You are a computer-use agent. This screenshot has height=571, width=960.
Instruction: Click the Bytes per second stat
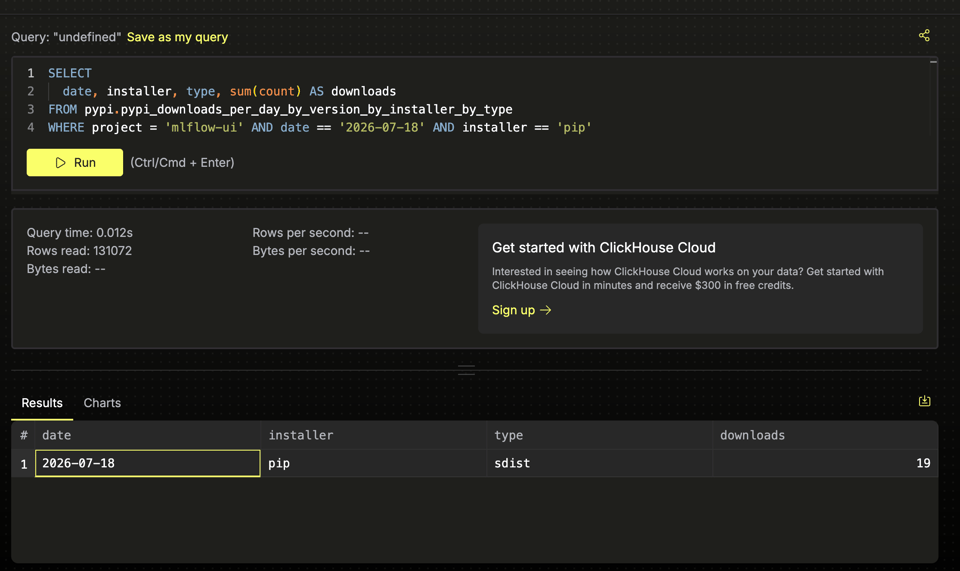(x=311, y=251)
